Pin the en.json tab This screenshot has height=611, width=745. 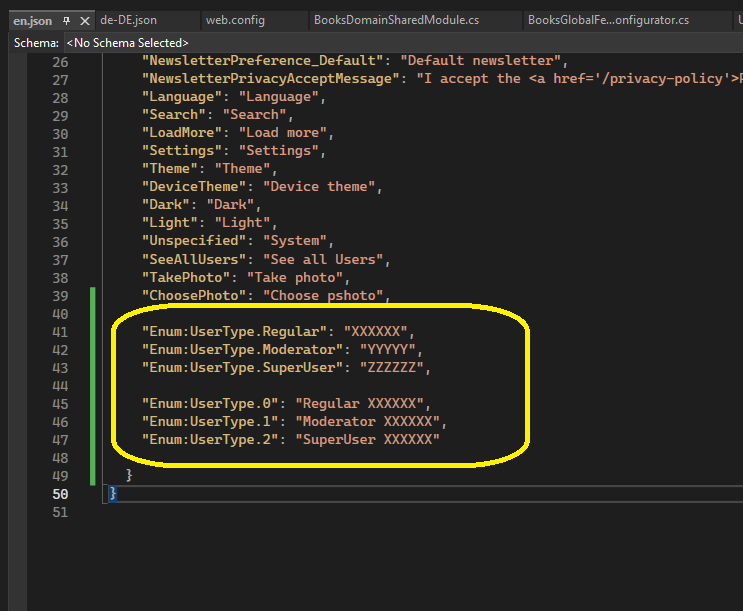point(67,20)
